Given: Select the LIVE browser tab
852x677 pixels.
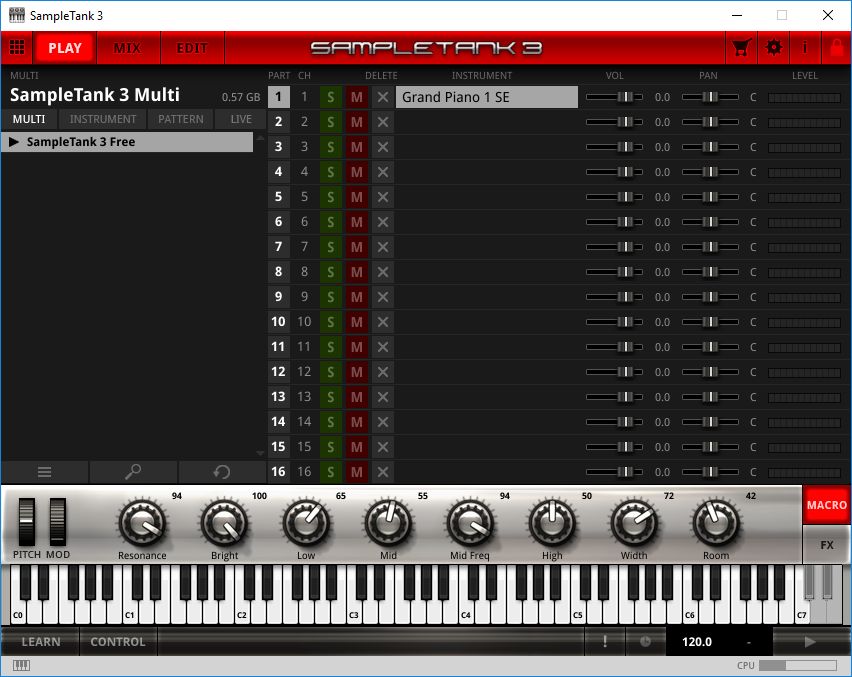Looking at the screenshot, I should 241,119.
